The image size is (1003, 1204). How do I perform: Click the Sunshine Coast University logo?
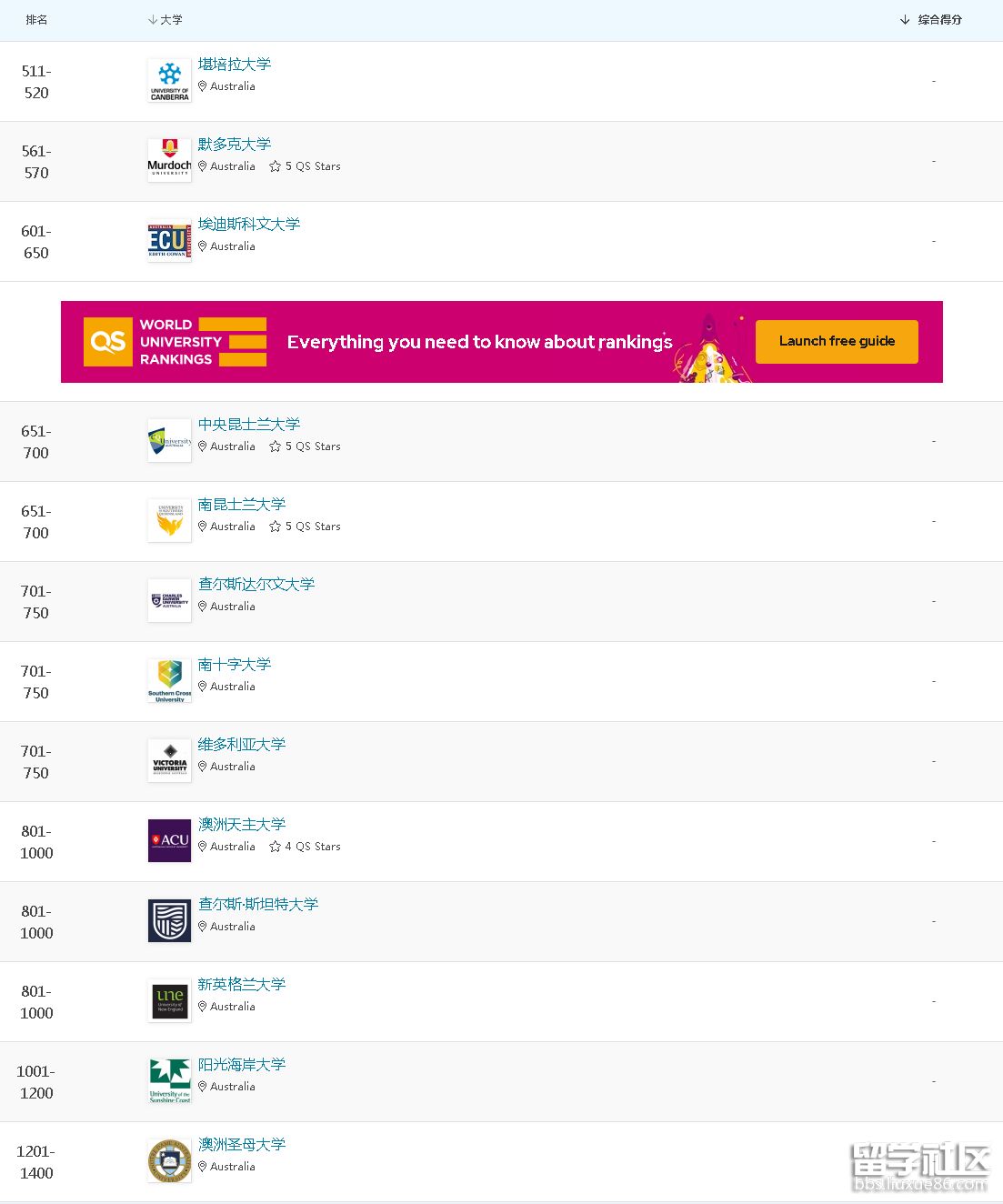pos(169,1081)
